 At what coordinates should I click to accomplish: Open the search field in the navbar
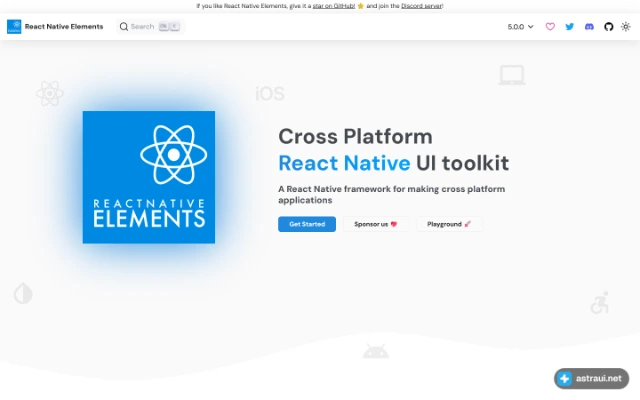[150, 27]
